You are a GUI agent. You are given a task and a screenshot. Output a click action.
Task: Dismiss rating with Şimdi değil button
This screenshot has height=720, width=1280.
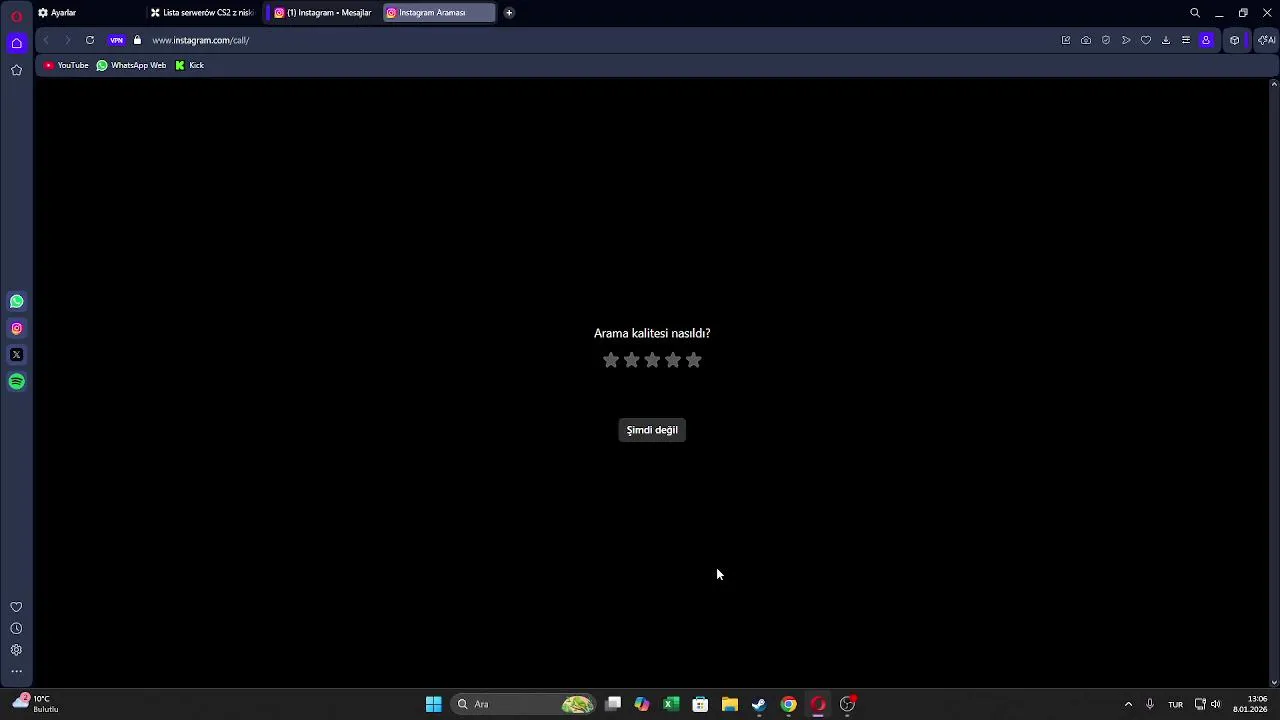click(x=652, y=430)
